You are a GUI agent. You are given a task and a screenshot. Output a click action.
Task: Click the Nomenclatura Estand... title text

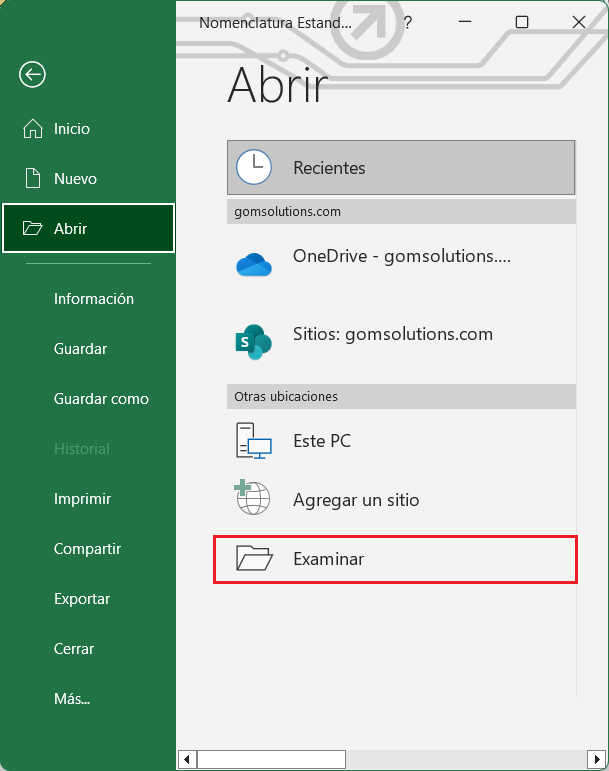click(x=275, y=23)
